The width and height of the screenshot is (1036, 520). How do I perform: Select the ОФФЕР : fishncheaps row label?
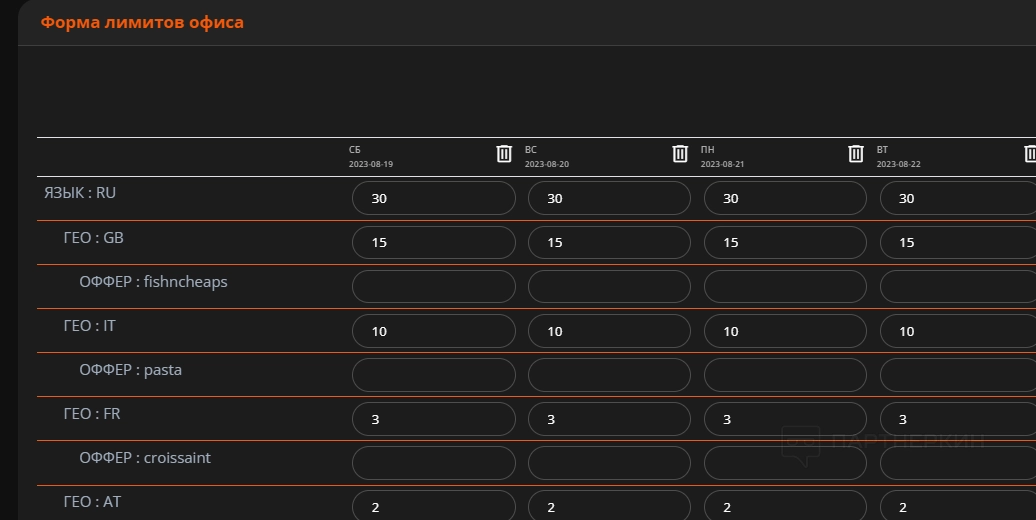coord(153,282)
